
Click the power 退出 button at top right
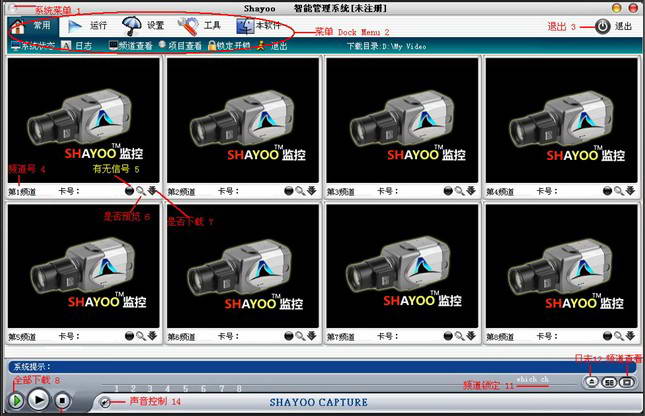click(x=613, y=26)
